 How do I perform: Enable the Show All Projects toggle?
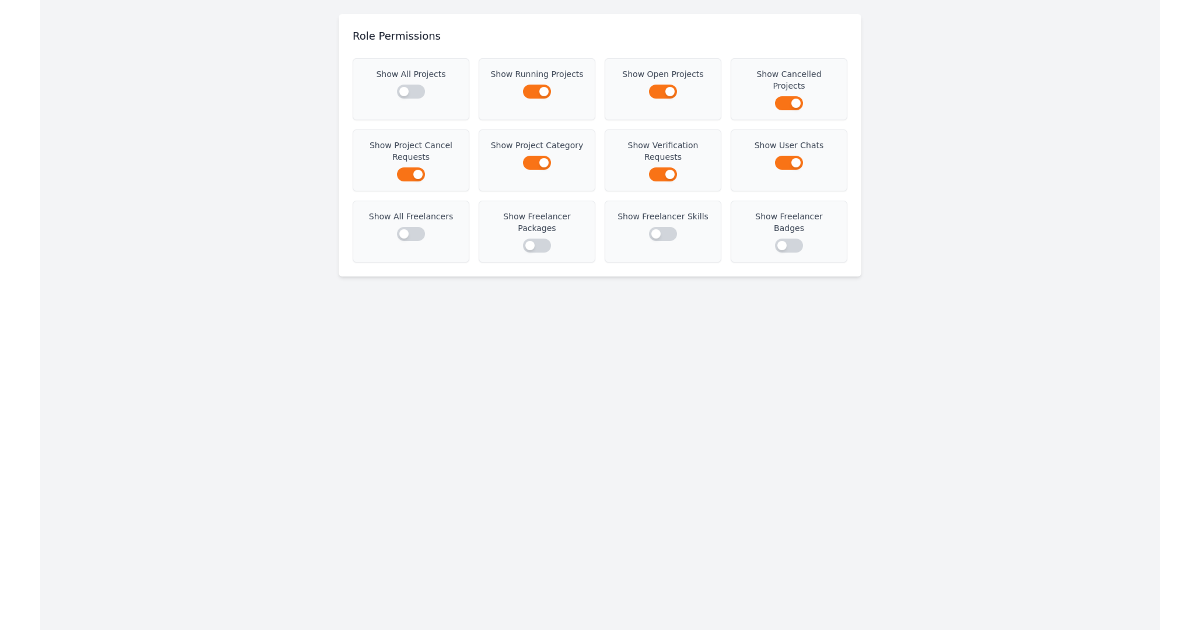point(410,91)
